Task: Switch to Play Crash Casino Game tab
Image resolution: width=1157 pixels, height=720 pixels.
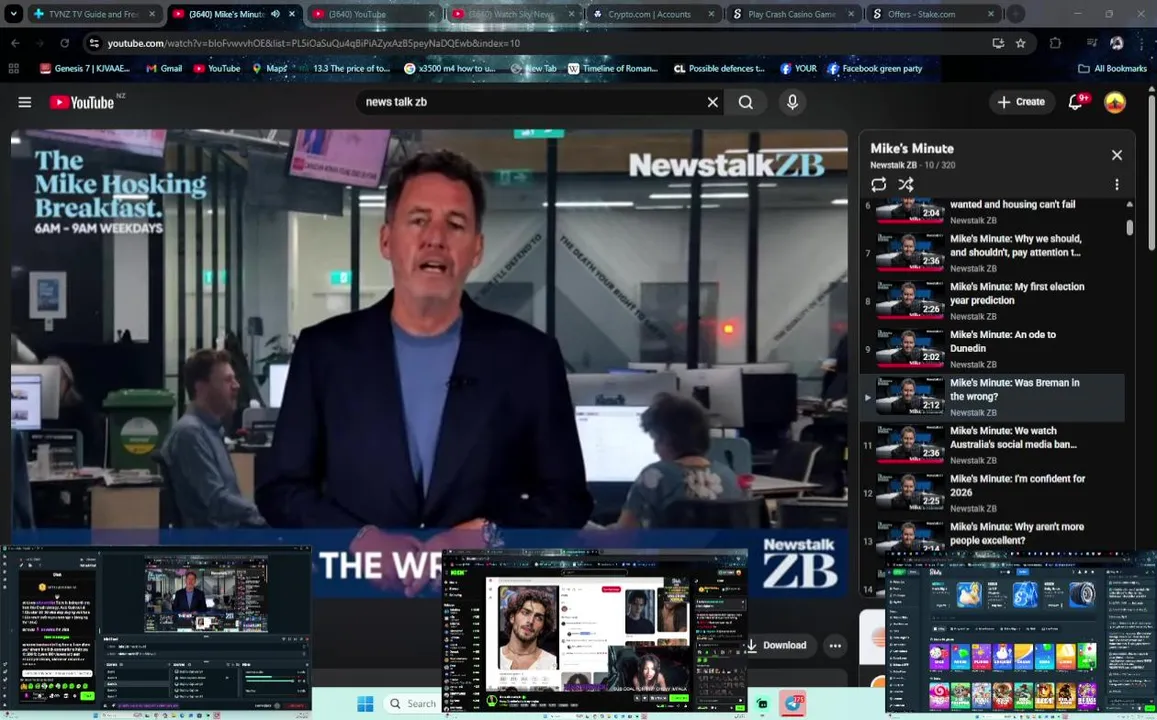Action: pos(792,13)
